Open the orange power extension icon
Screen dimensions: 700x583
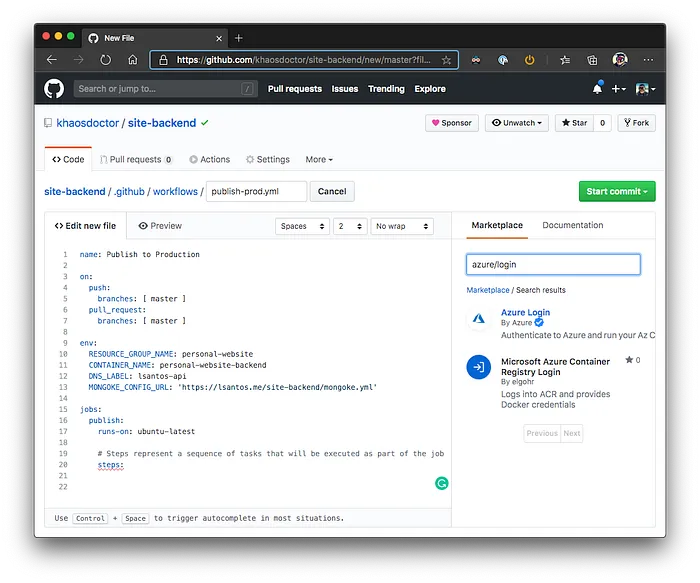coord(529,60)
